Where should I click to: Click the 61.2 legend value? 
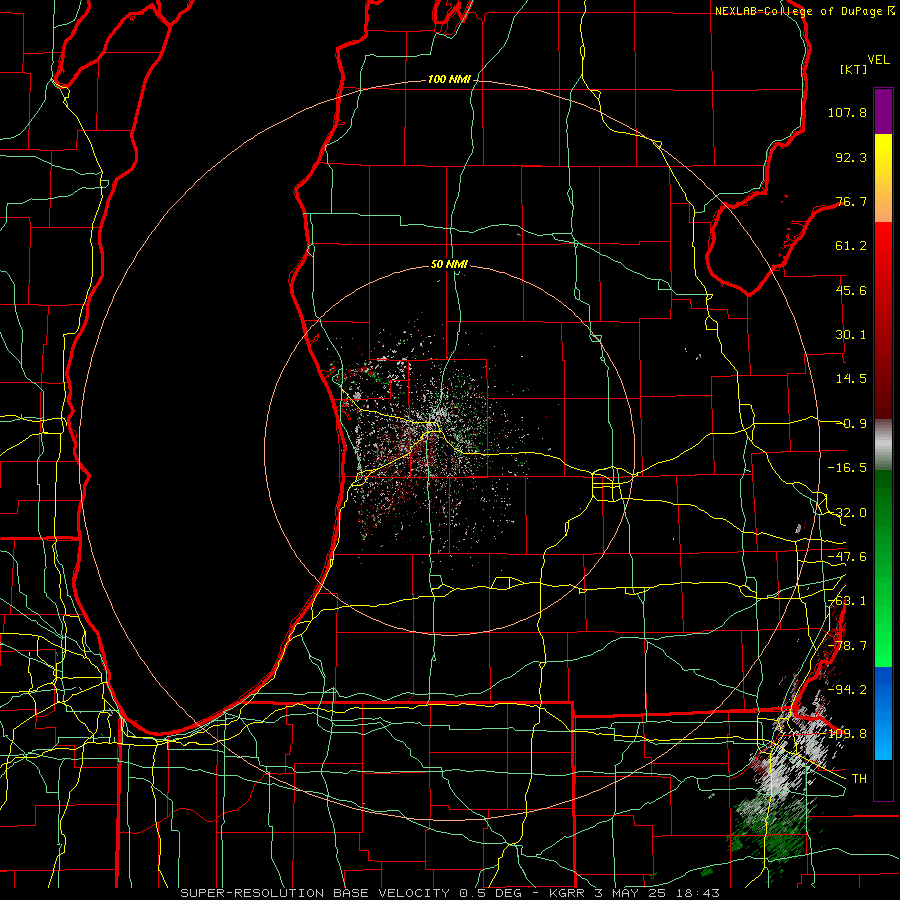pos(851,246)
